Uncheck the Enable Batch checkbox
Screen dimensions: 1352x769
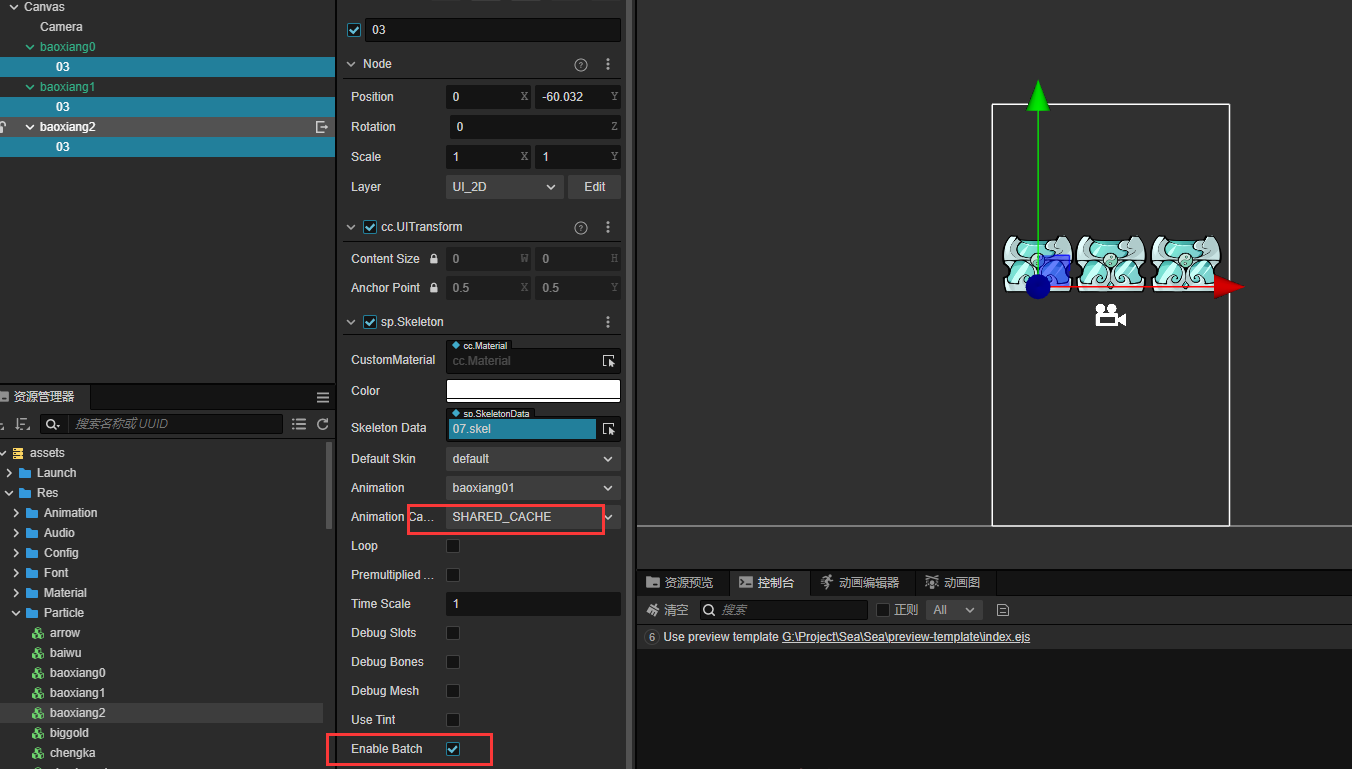pyautogui.click(x=453, y=749)
